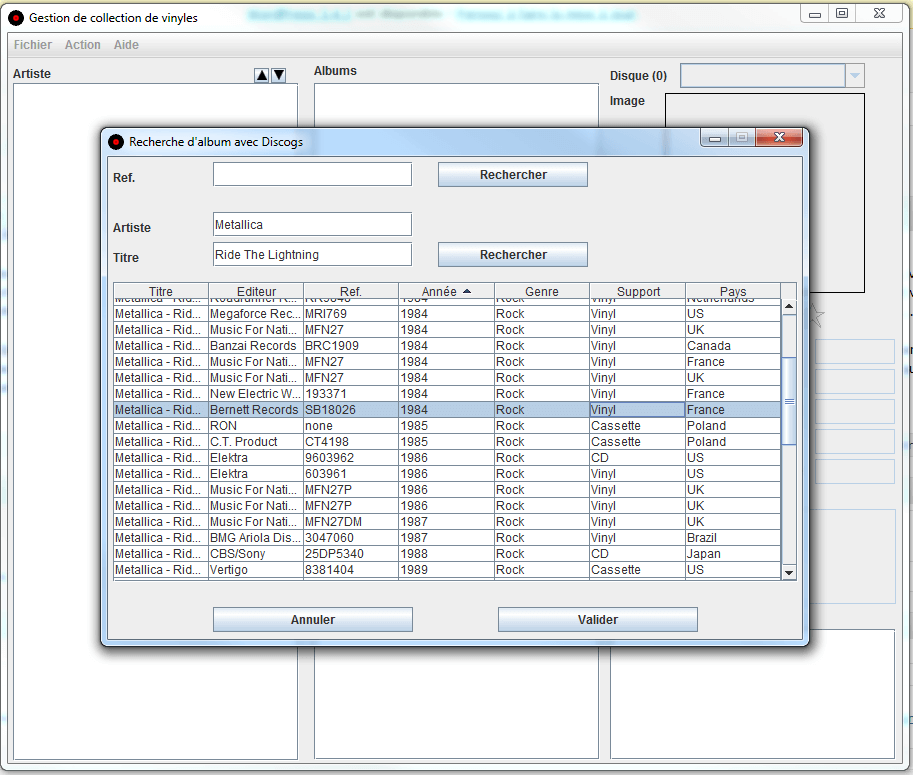The image size is (913, 775).
Task: Select the Banzai Records BRC1909 row
Action: 447,346
